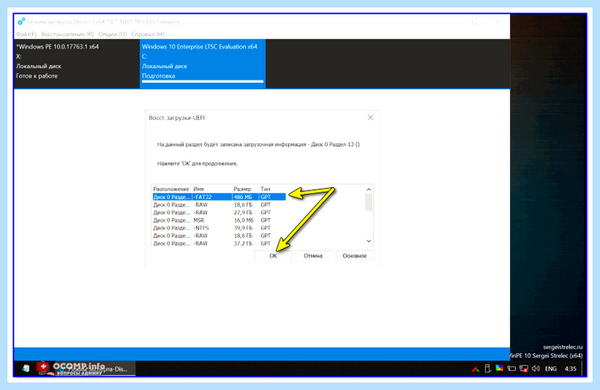The image size is (600, 390).
Task: Open the Start button on taskbar
Action: pos(26,368)
